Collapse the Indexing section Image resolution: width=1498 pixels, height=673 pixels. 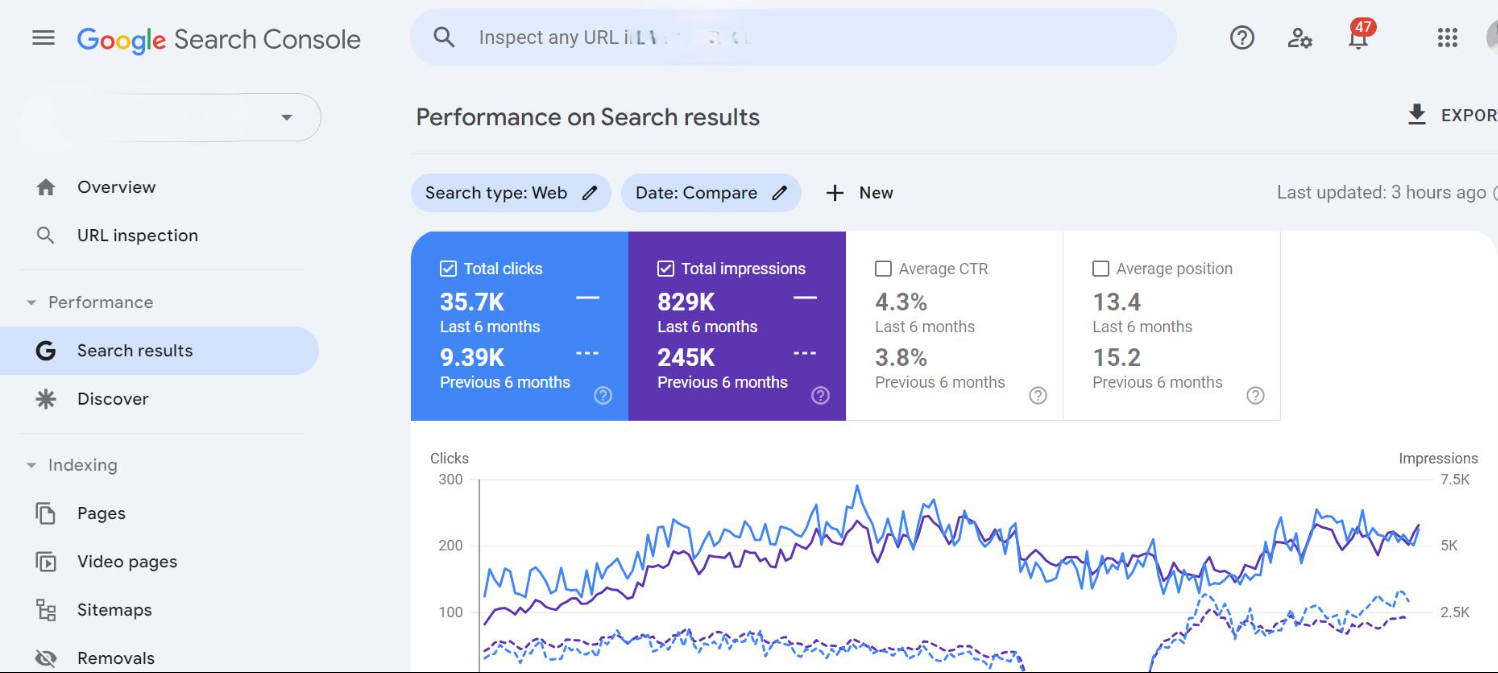click(31, 466)
